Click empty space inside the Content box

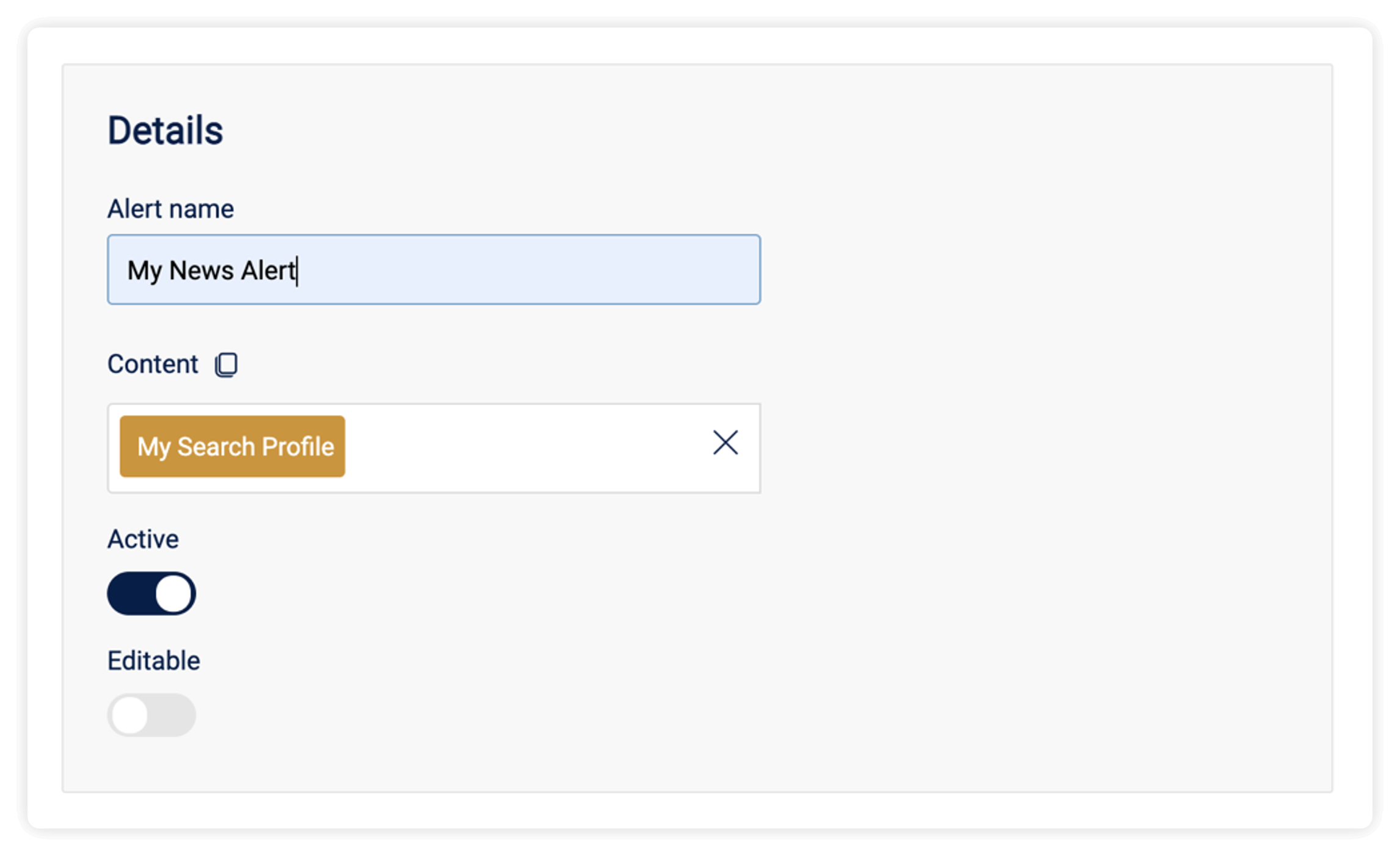coord(525,448)
